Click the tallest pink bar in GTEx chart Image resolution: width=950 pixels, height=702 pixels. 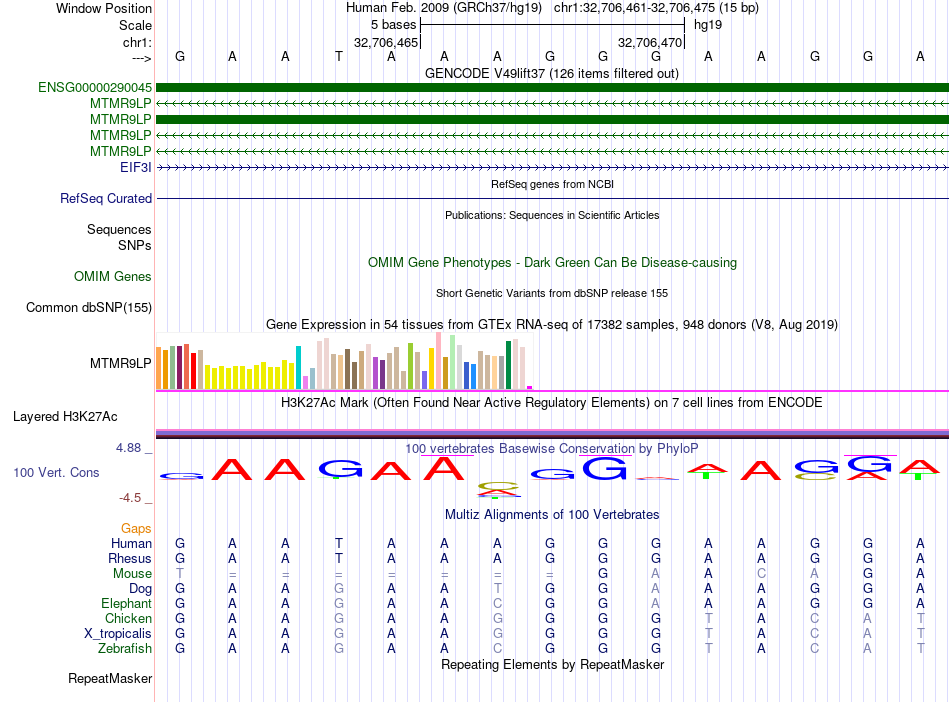(x=438, y=360)
